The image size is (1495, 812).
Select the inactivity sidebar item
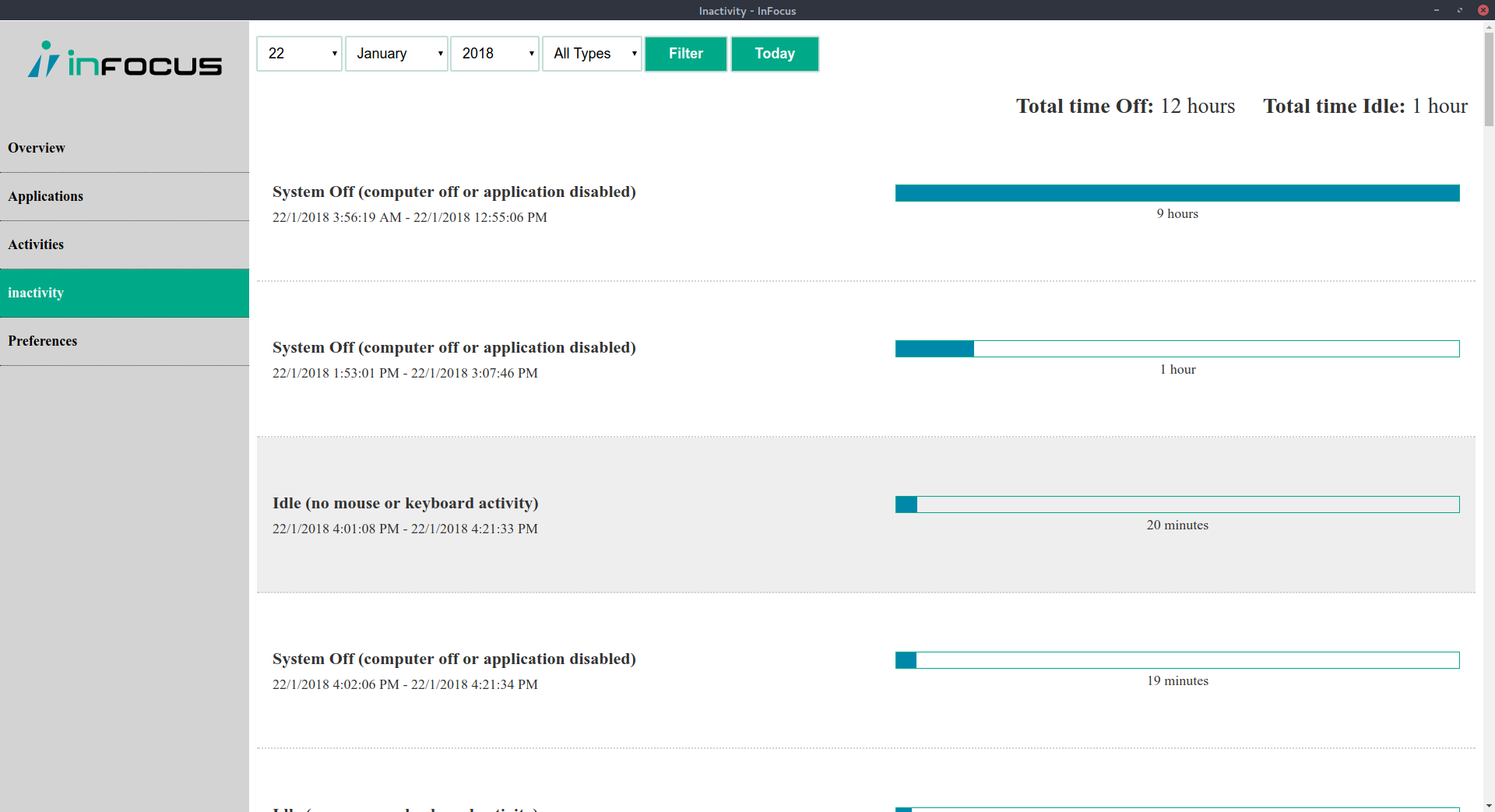point(125,293)
